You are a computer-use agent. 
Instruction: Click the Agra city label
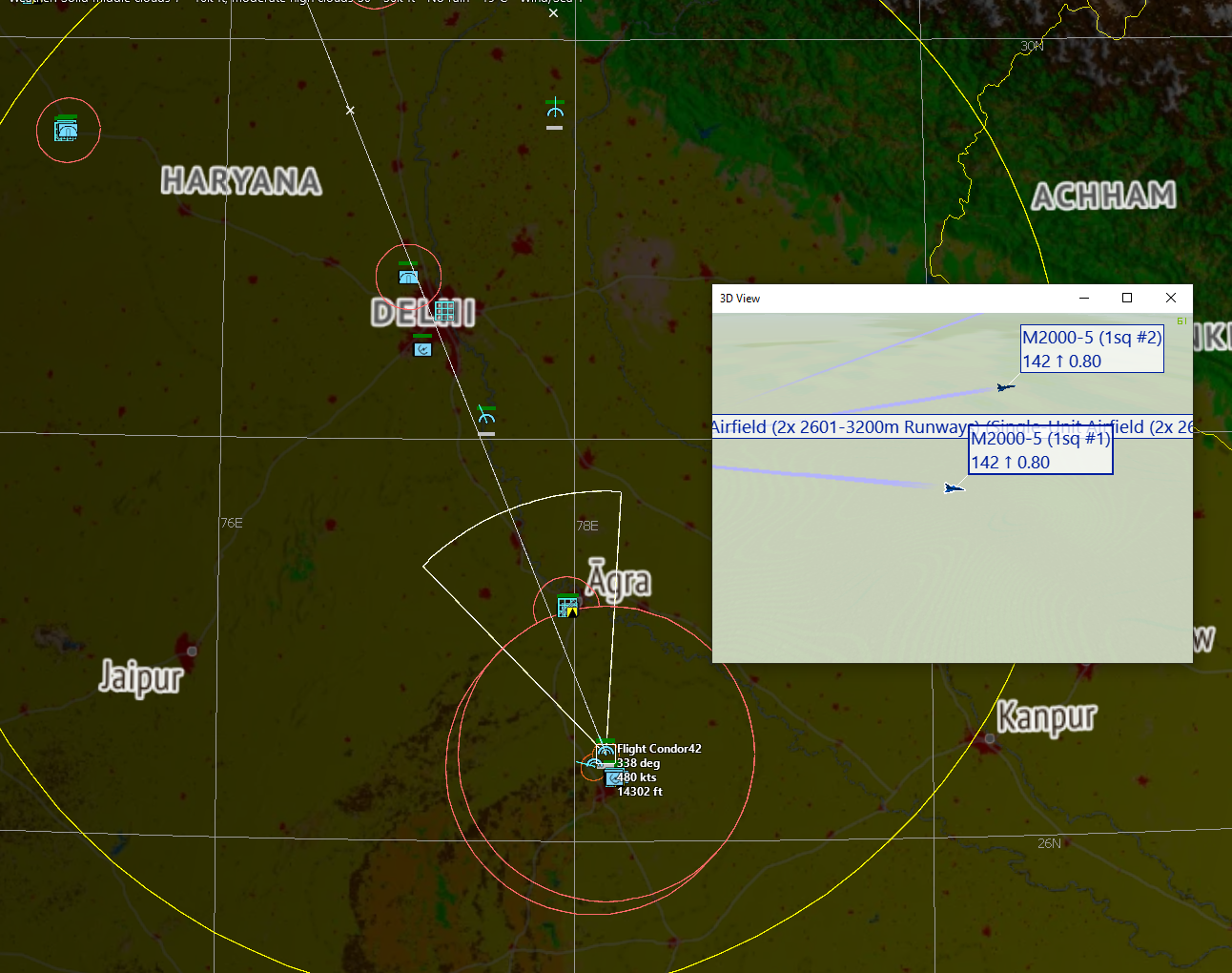(619, 581)
